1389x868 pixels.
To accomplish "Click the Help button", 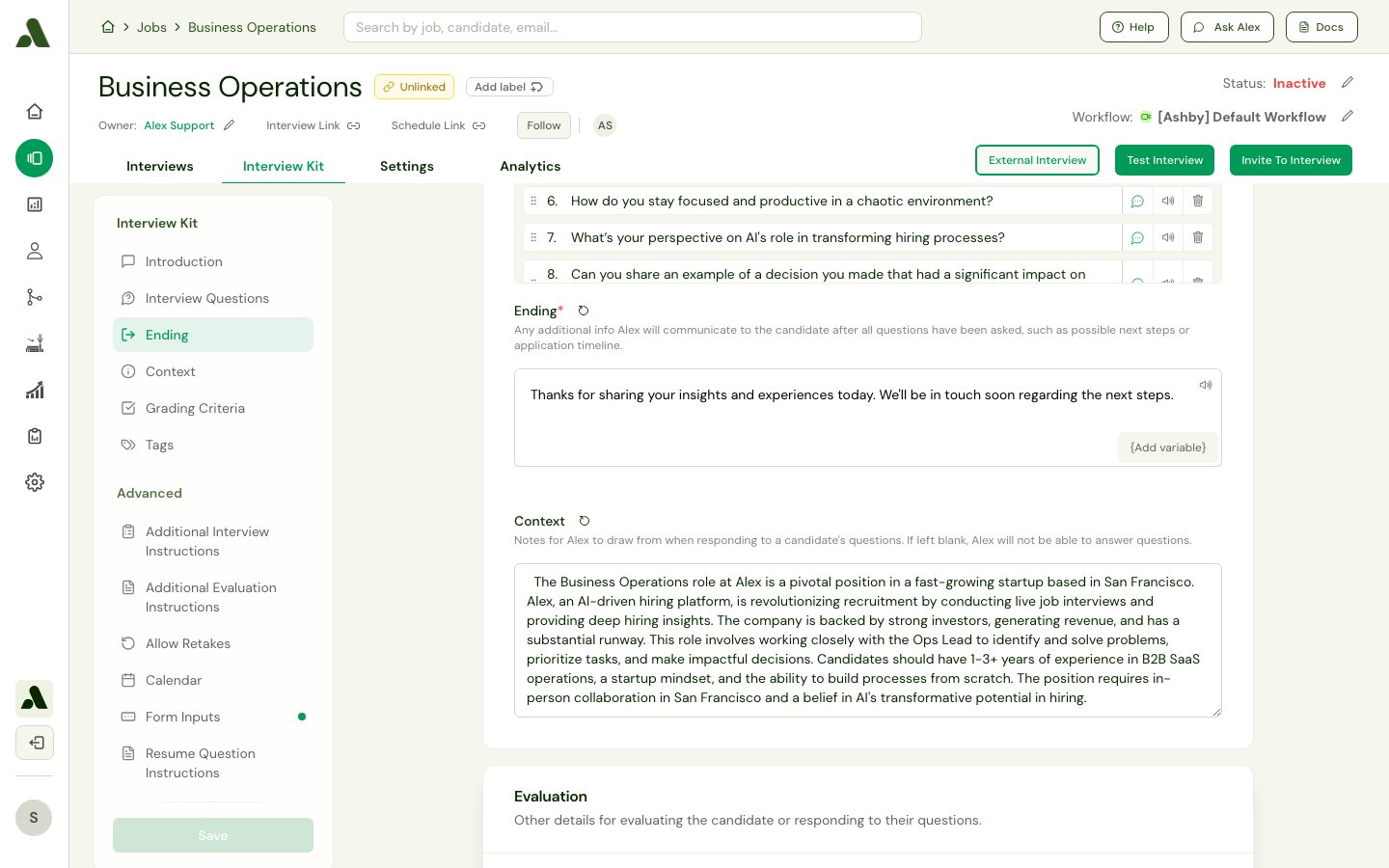I will (1134, 27).
